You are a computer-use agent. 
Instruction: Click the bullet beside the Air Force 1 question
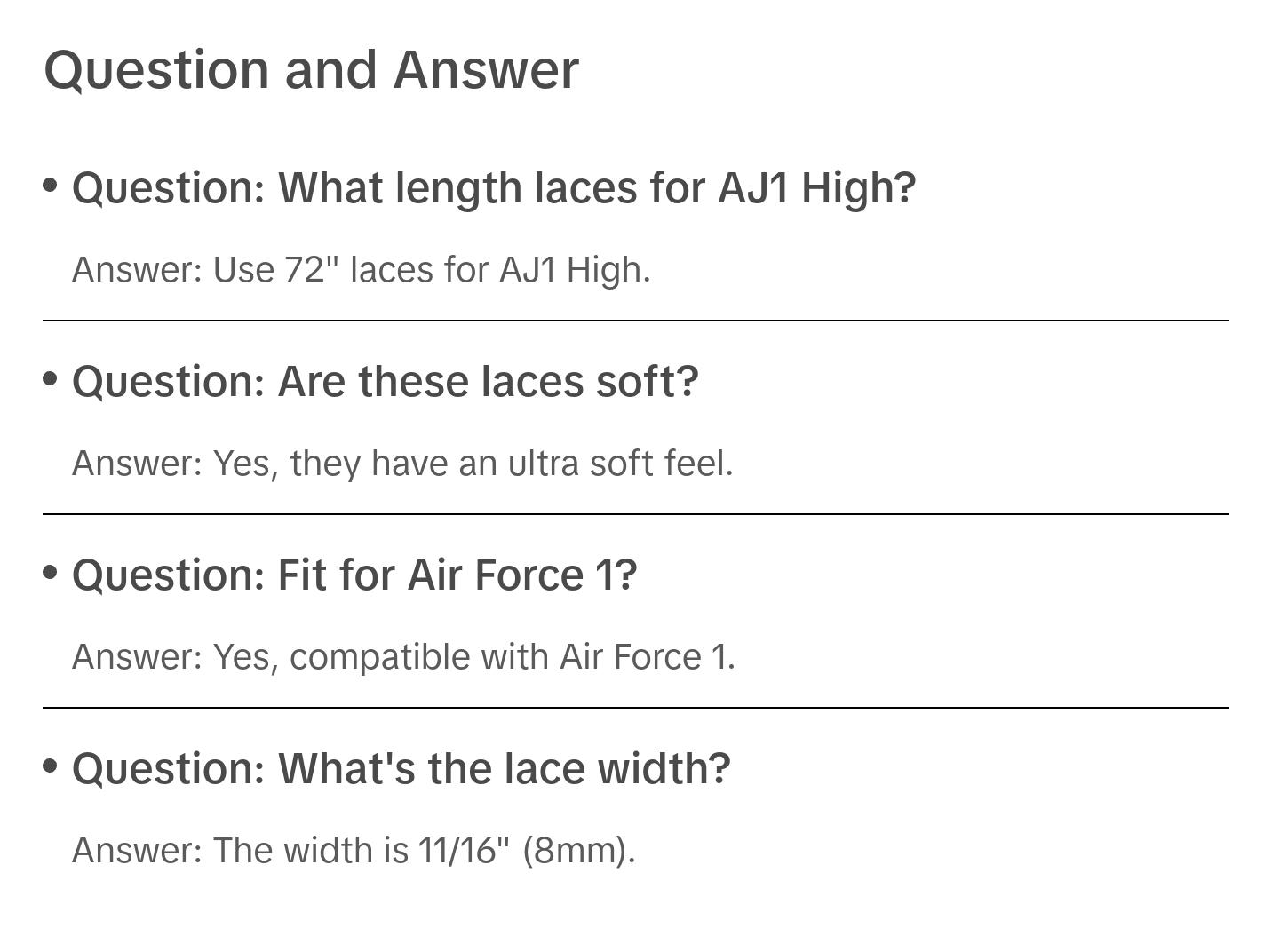[51, 573]
